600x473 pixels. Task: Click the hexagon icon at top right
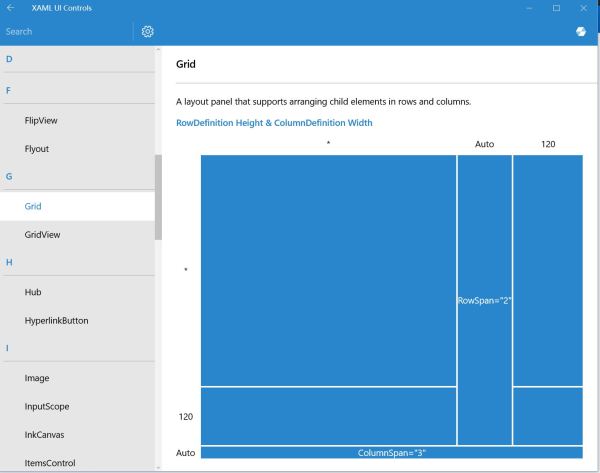point(581,31)
